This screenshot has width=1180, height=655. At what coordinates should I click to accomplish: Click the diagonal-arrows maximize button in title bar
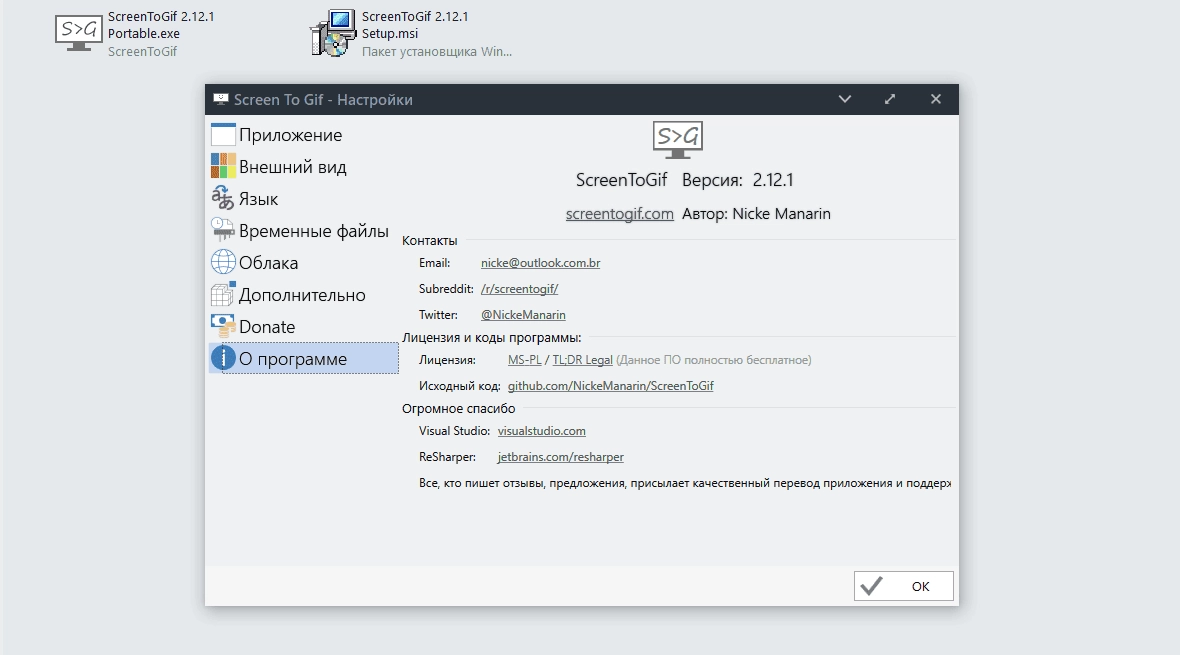[x=890, y=99]
